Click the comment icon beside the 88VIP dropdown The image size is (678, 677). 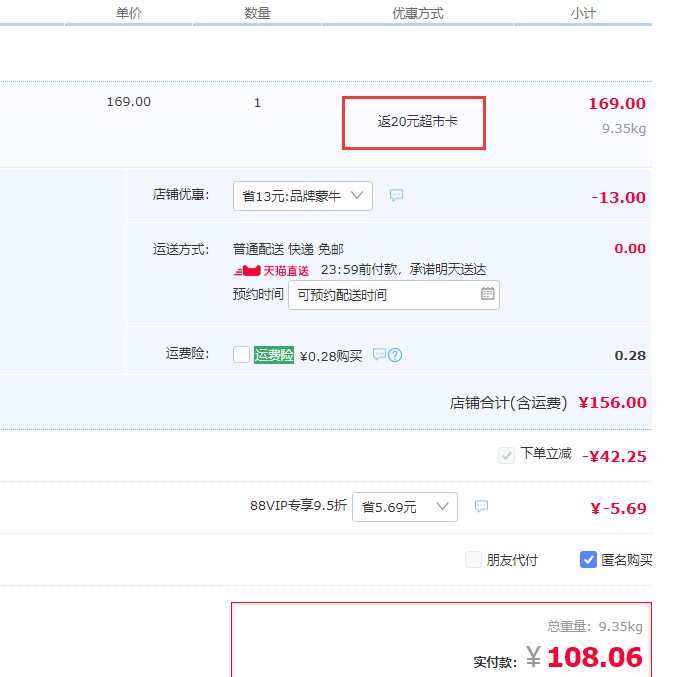pyautogui.click(x=481, y=507)
